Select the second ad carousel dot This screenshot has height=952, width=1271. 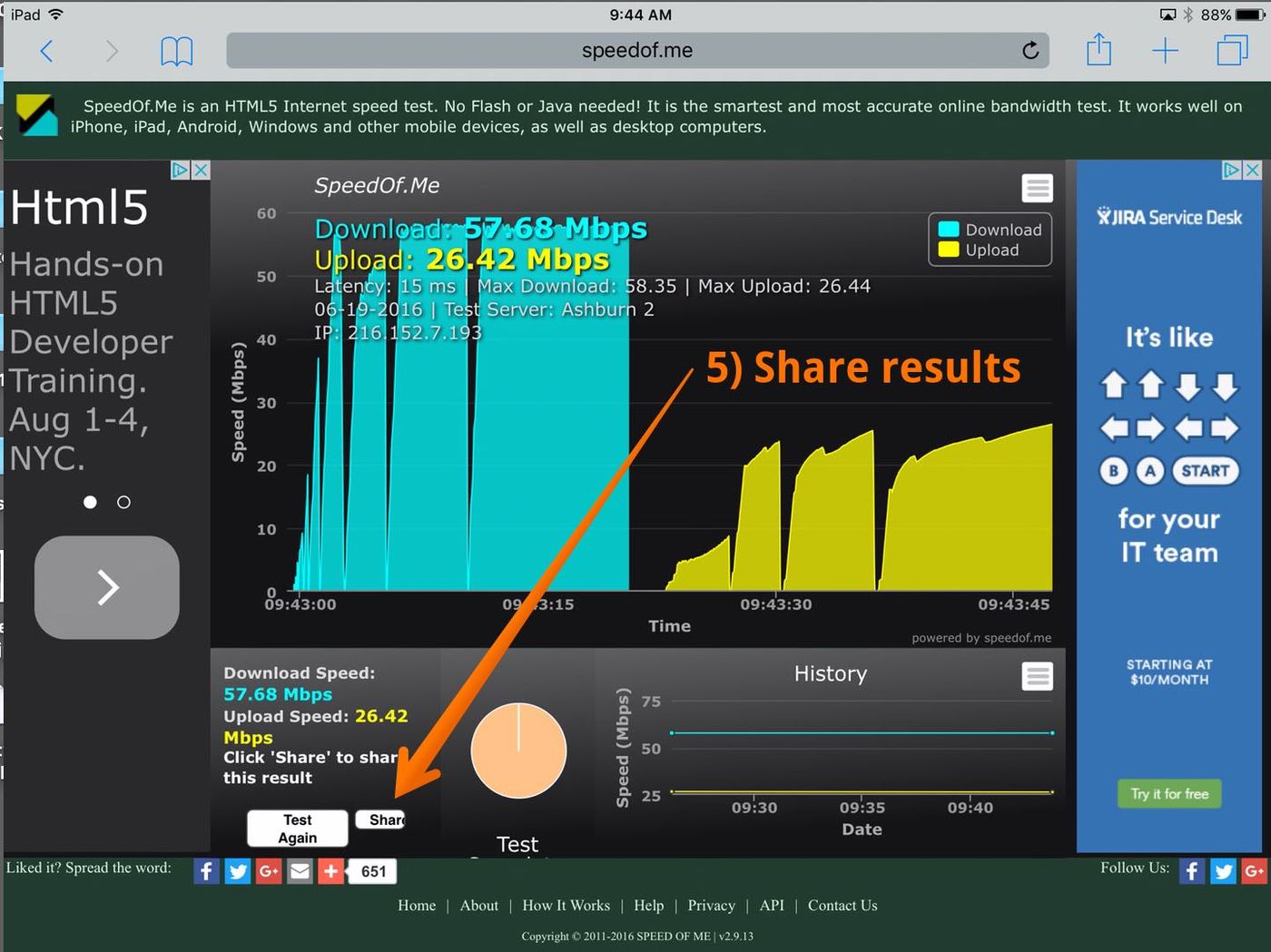[x=123, y=502]
